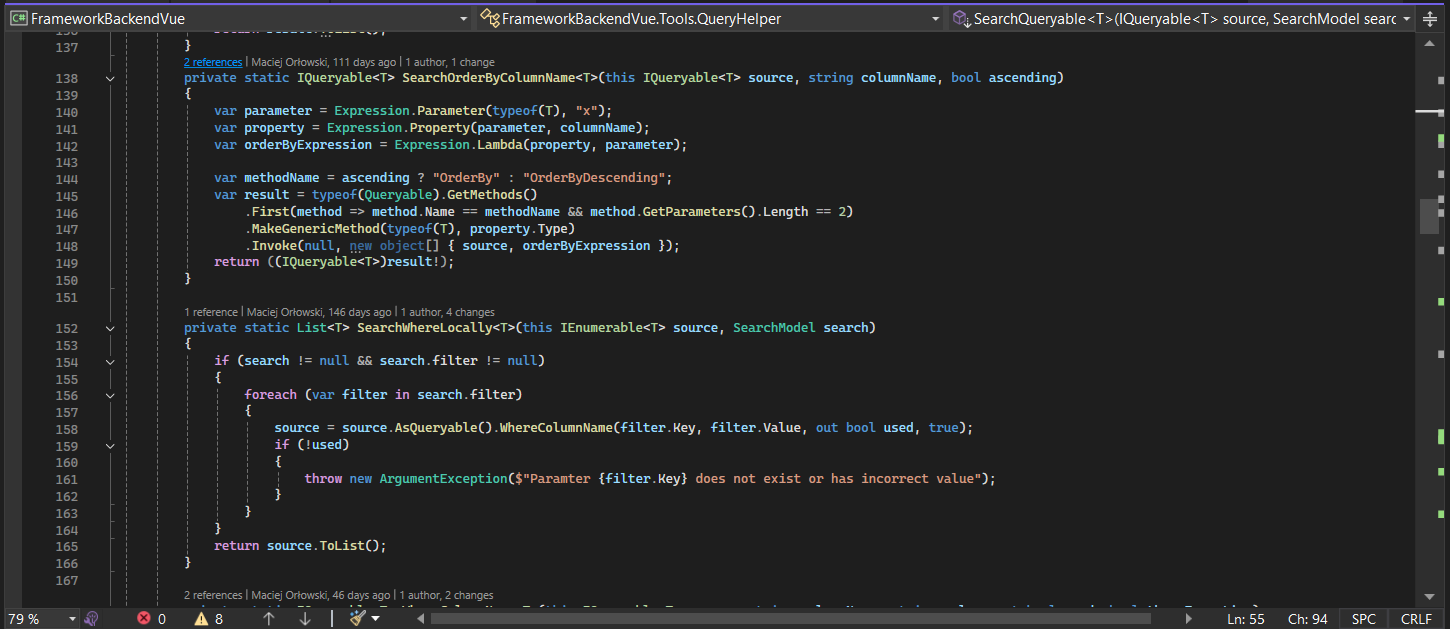
Task: Open code cleanup profile dropdown arrow
Action: [376, 619]
